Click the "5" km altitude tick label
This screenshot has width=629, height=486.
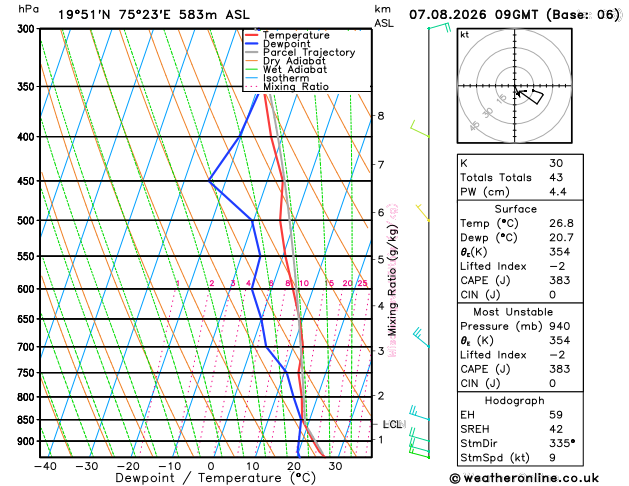[x=381, y=259]
